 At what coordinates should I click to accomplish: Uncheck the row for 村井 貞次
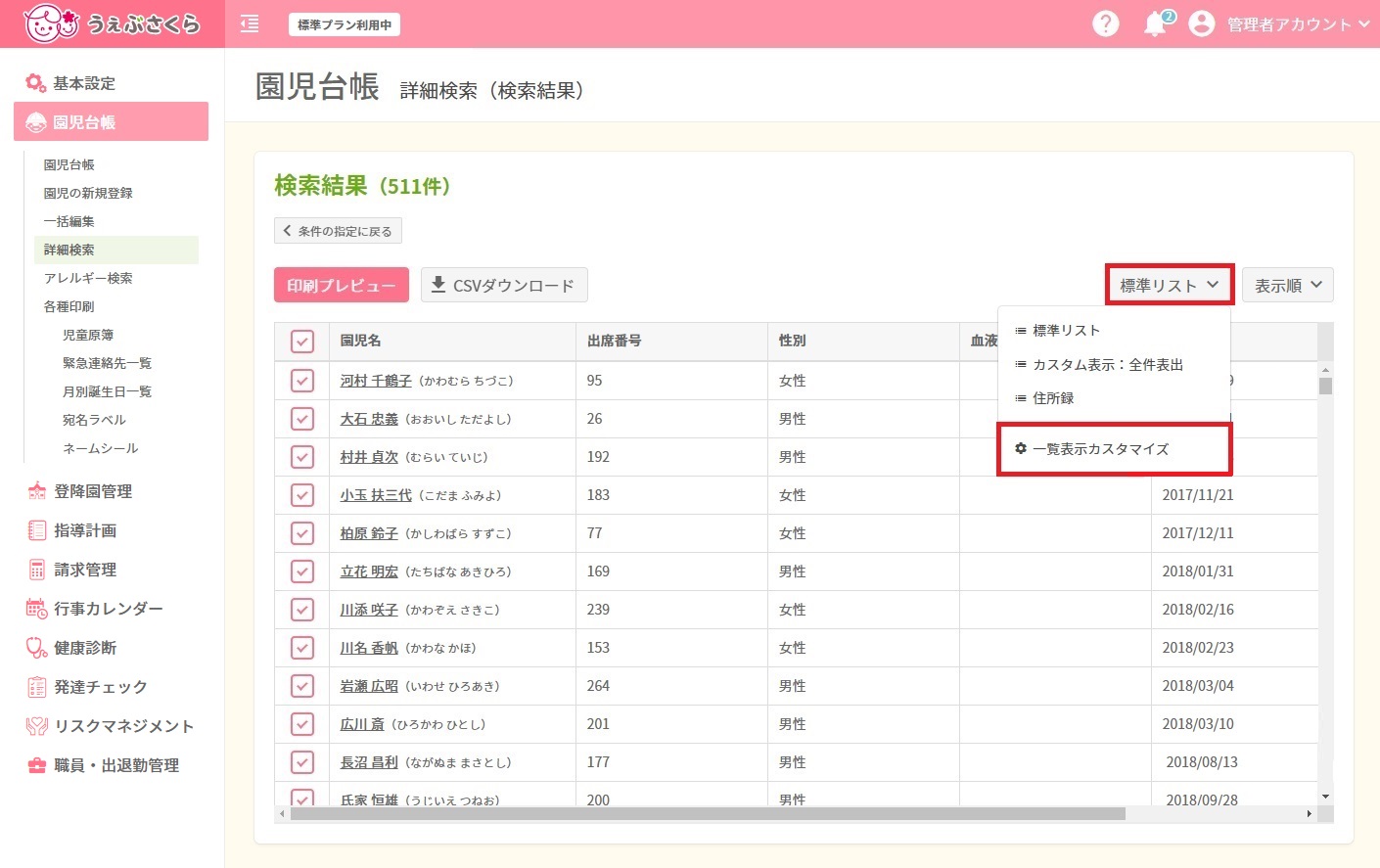(x=302, y=457)
